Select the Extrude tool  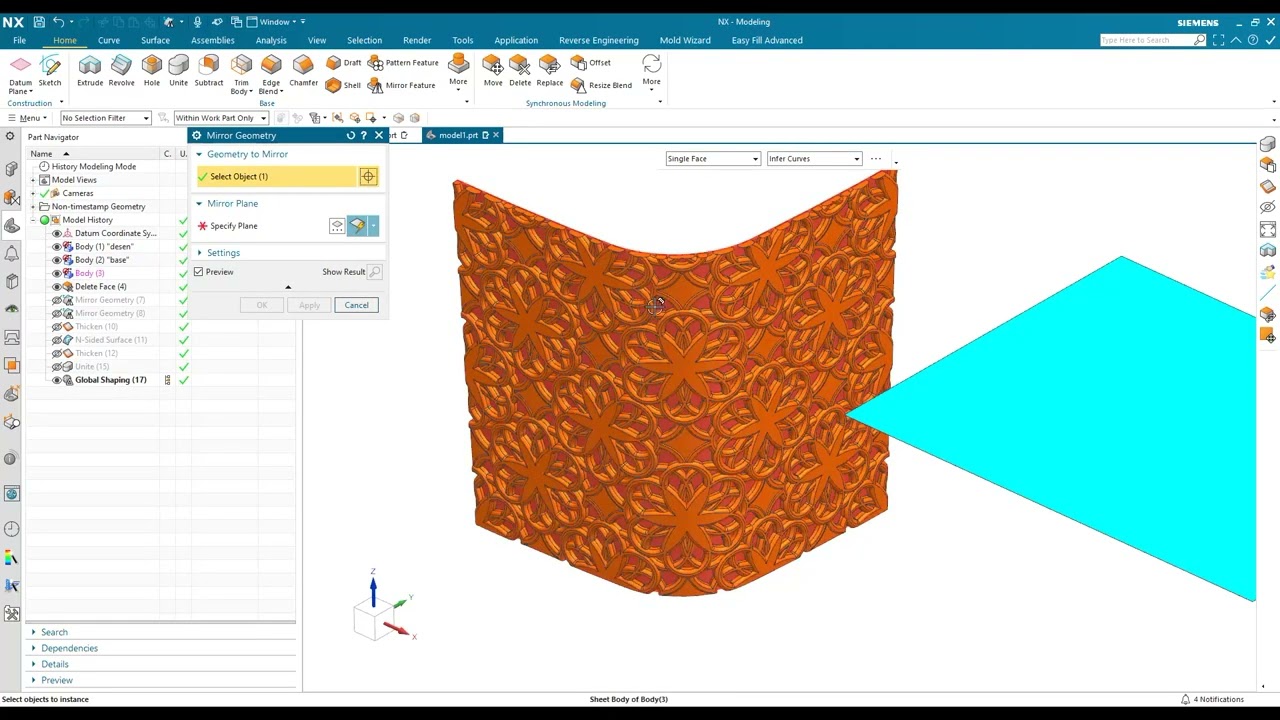[90, 71]
